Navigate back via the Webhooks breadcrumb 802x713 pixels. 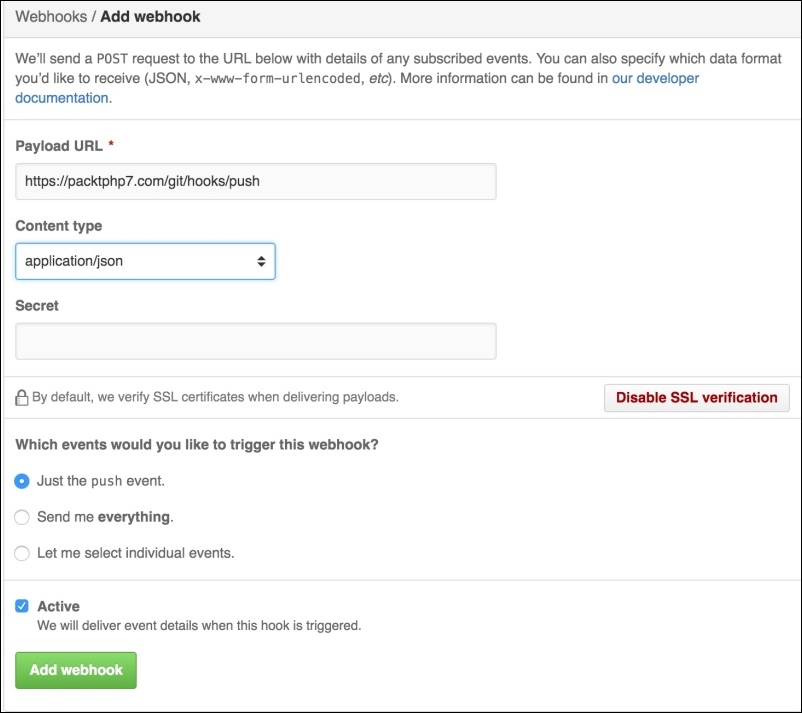[45, 16]
